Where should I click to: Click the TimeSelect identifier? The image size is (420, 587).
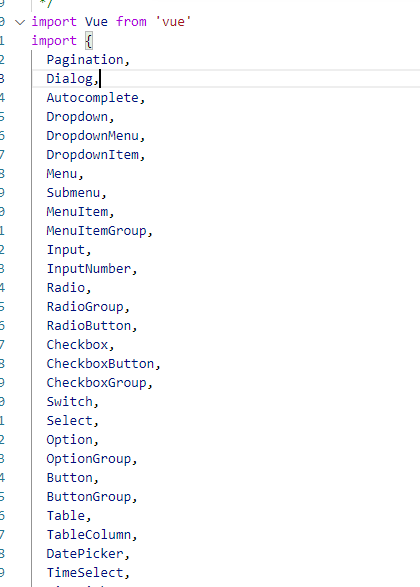[85, 573]
